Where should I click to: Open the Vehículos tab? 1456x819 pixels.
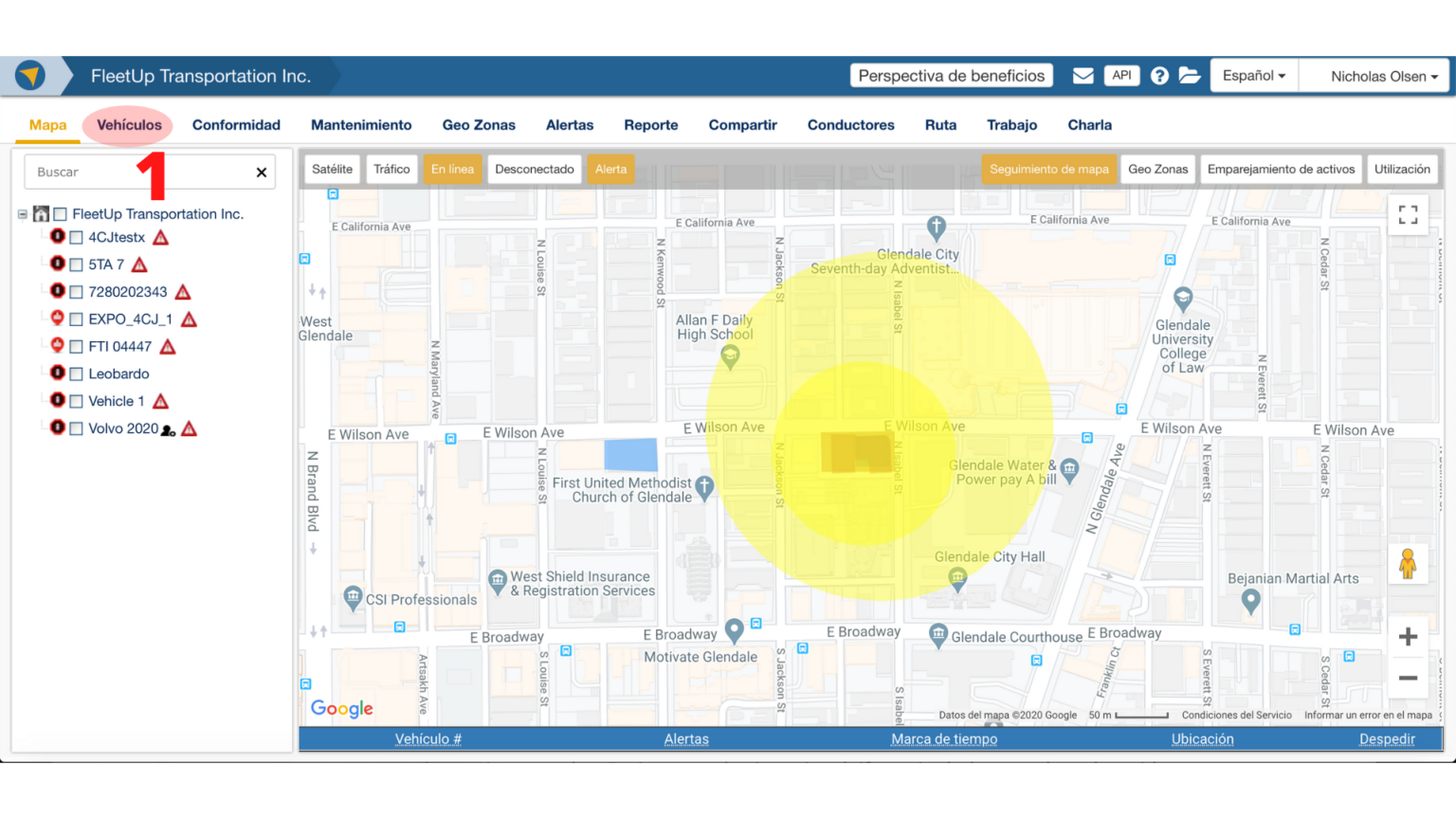point(129,125)
